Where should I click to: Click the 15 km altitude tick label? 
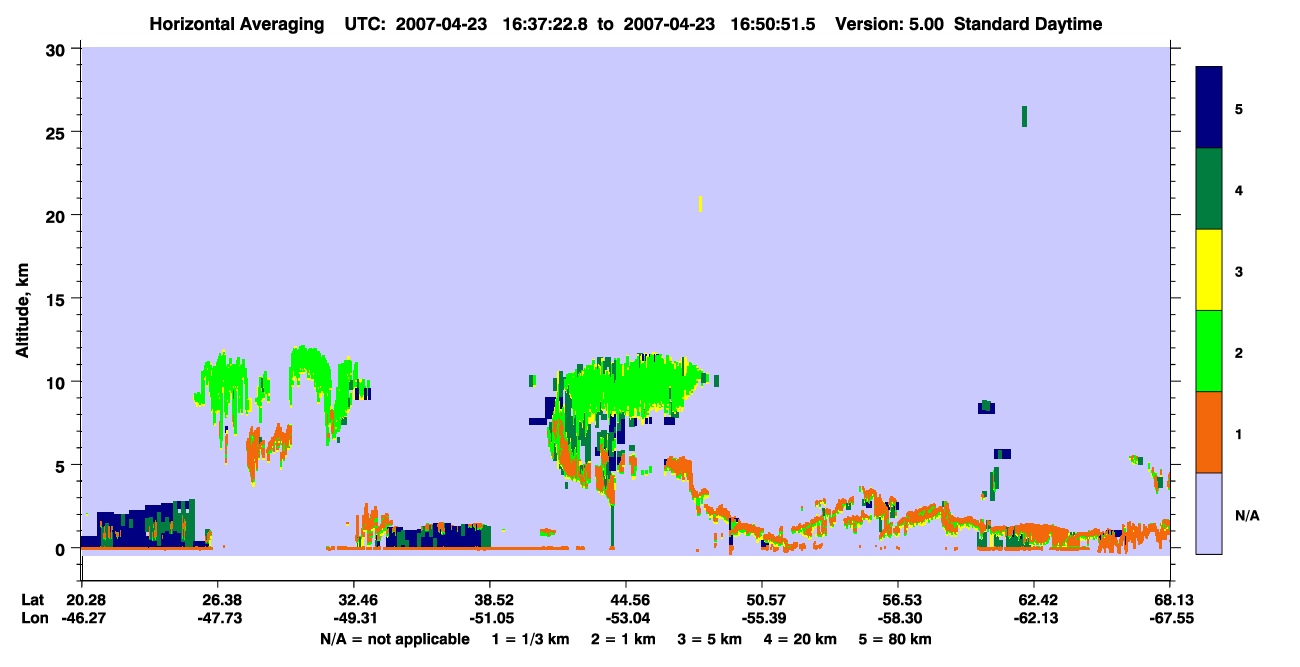[x=58, y=299]
